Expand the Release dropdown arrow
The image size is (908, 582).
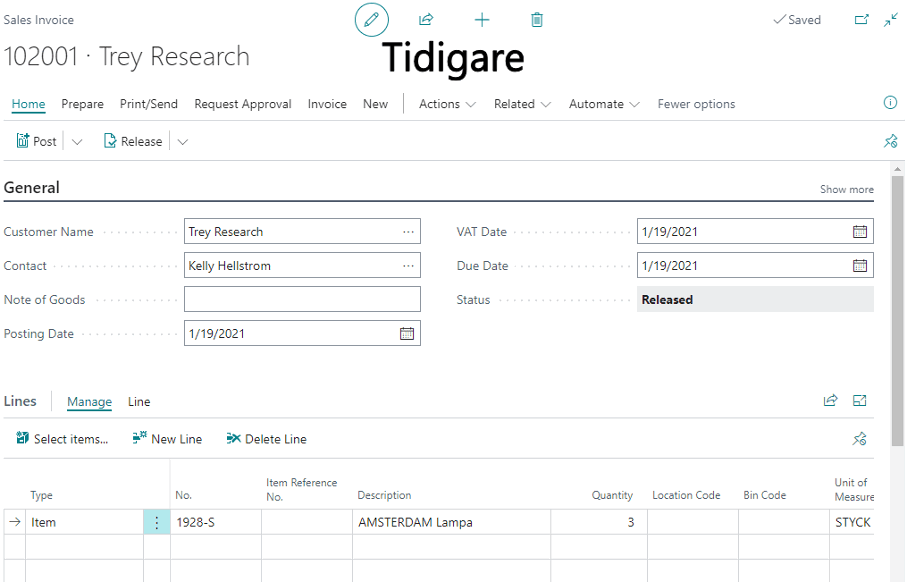pyautogui.click(x=182, y=142)
